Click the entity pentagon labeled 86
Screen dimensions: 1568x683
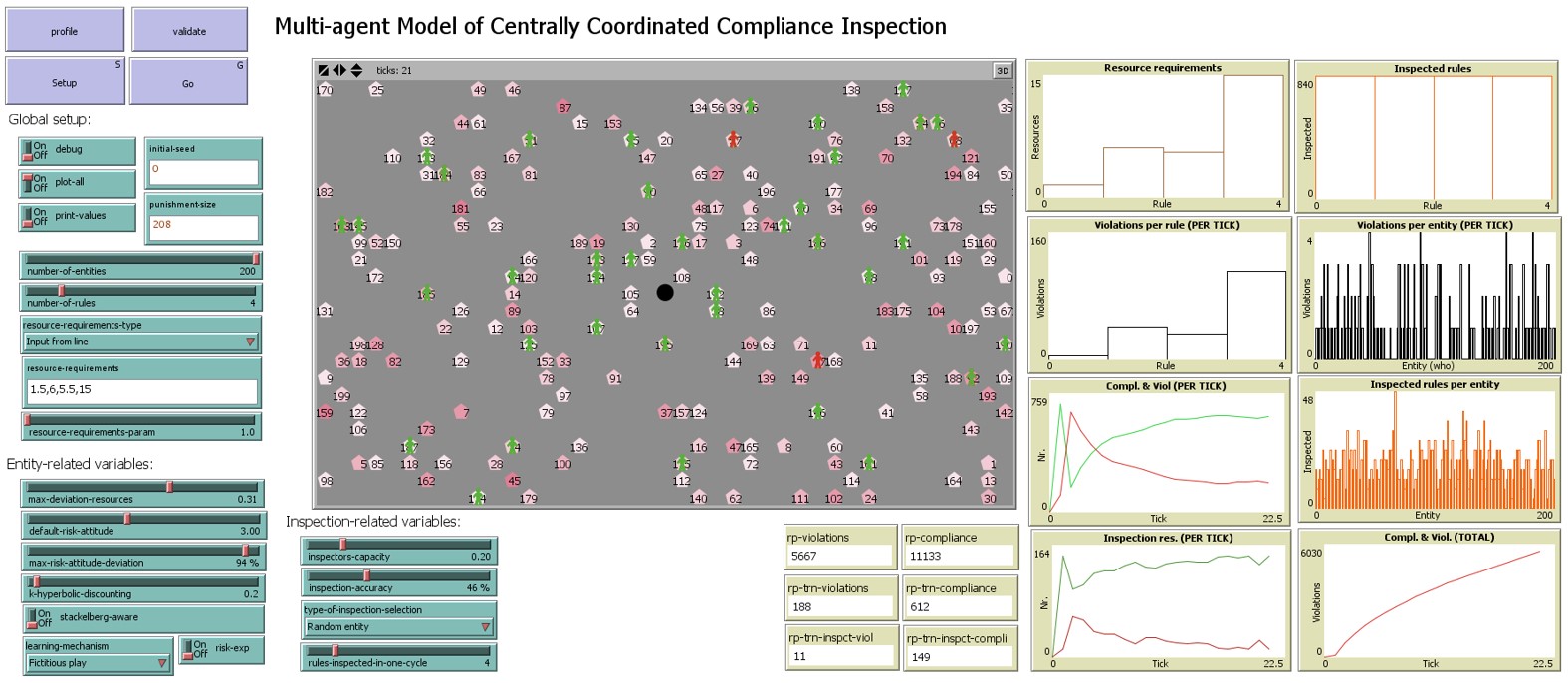[x=768, y=311]
